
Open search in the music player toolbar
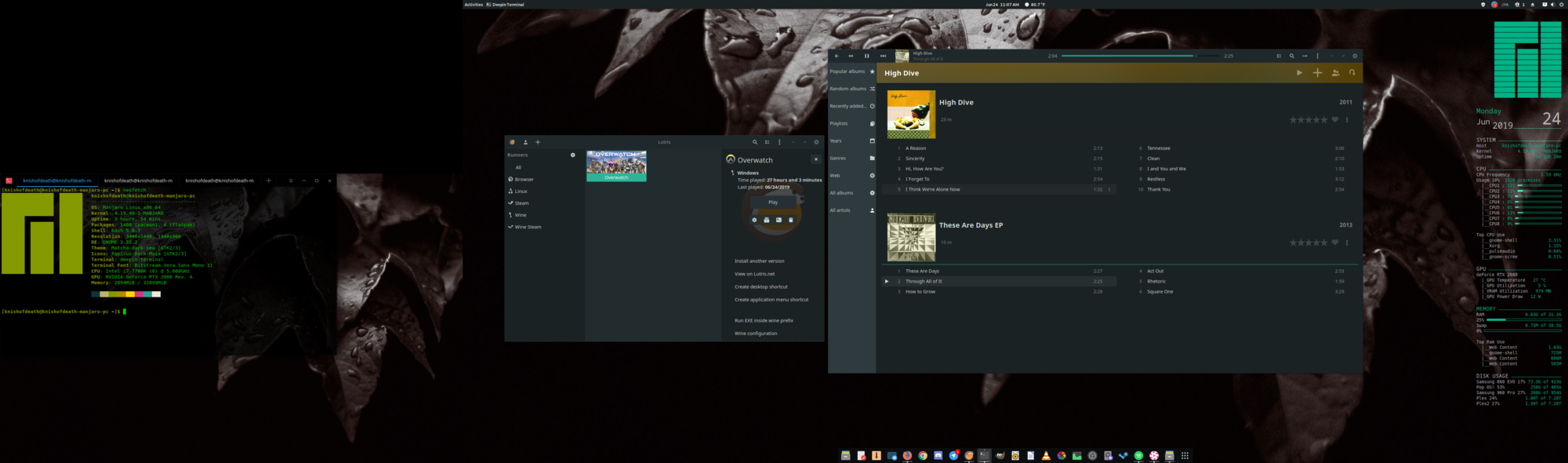point(1292,56)
